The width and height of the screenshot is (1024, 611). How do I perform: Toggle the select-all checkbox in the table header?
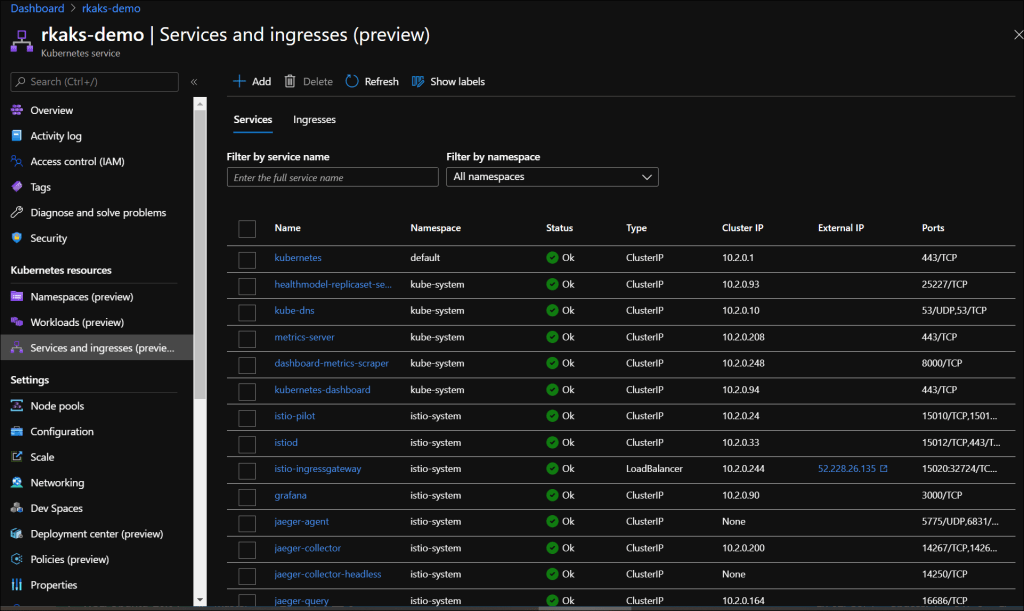[247, 228]
